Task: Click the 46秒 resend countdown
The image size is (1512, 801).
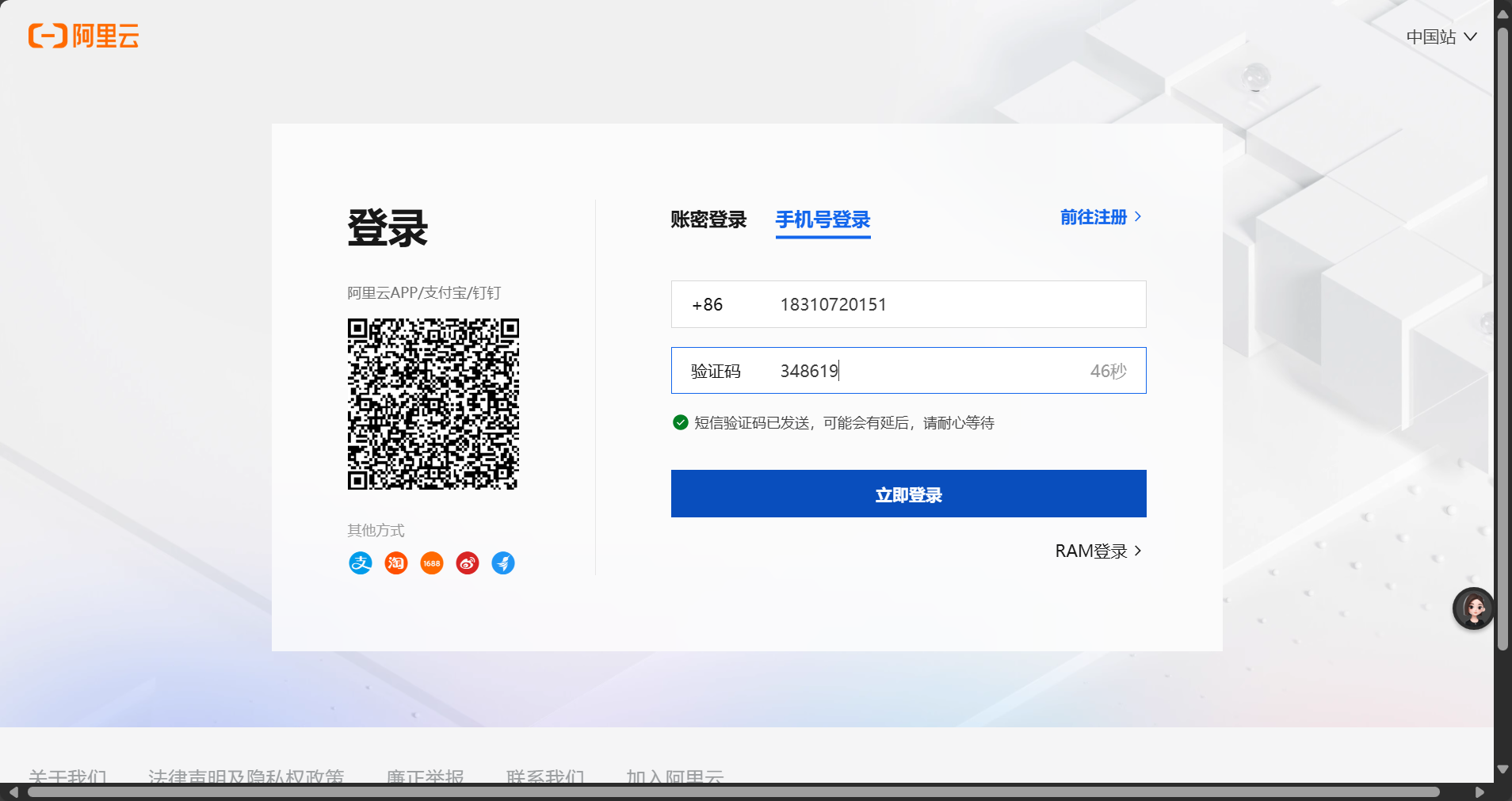Action: [1108, 371]
